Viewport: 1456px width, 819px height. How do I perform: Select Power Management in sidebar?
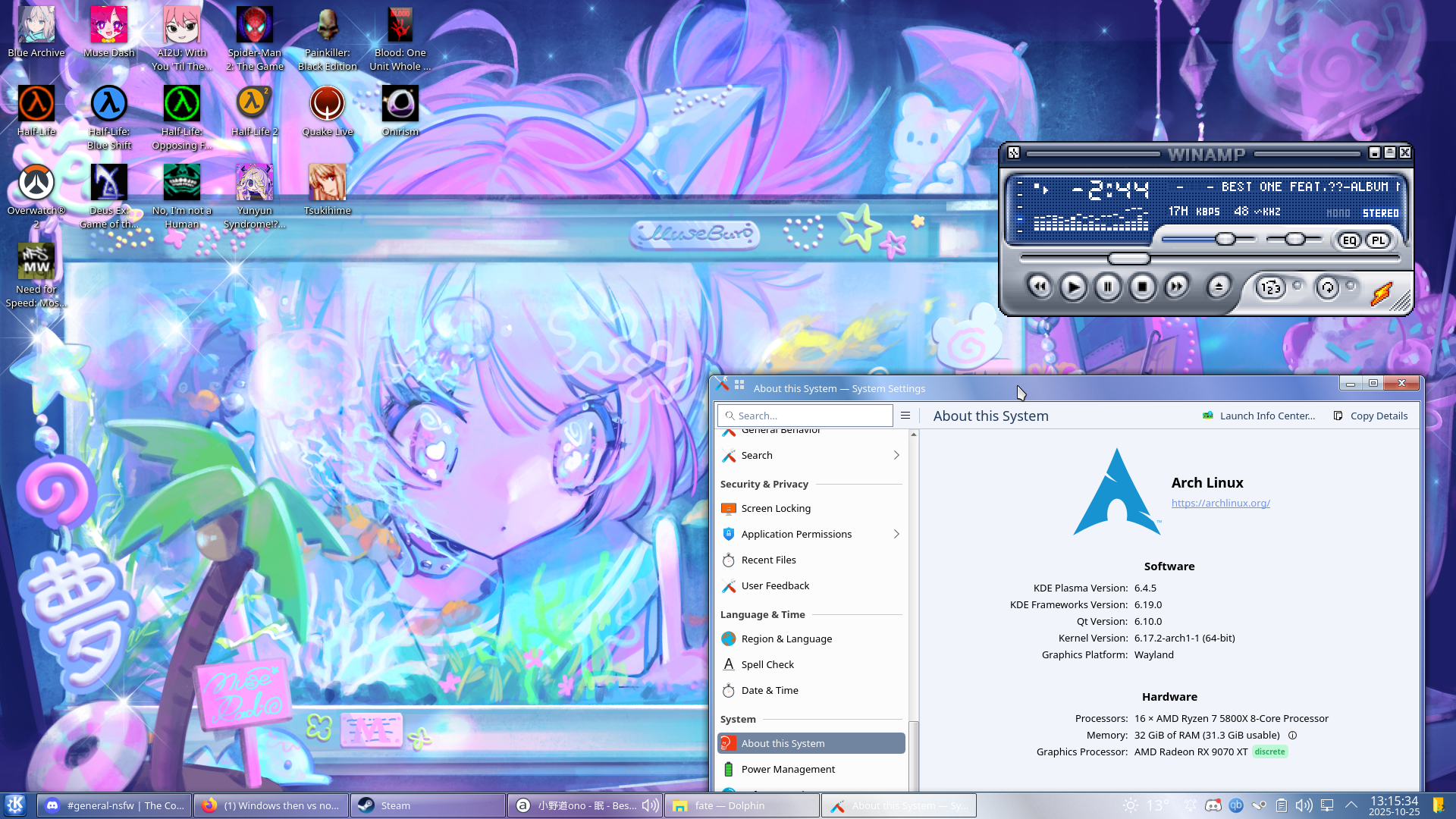[x=788, y=769]
